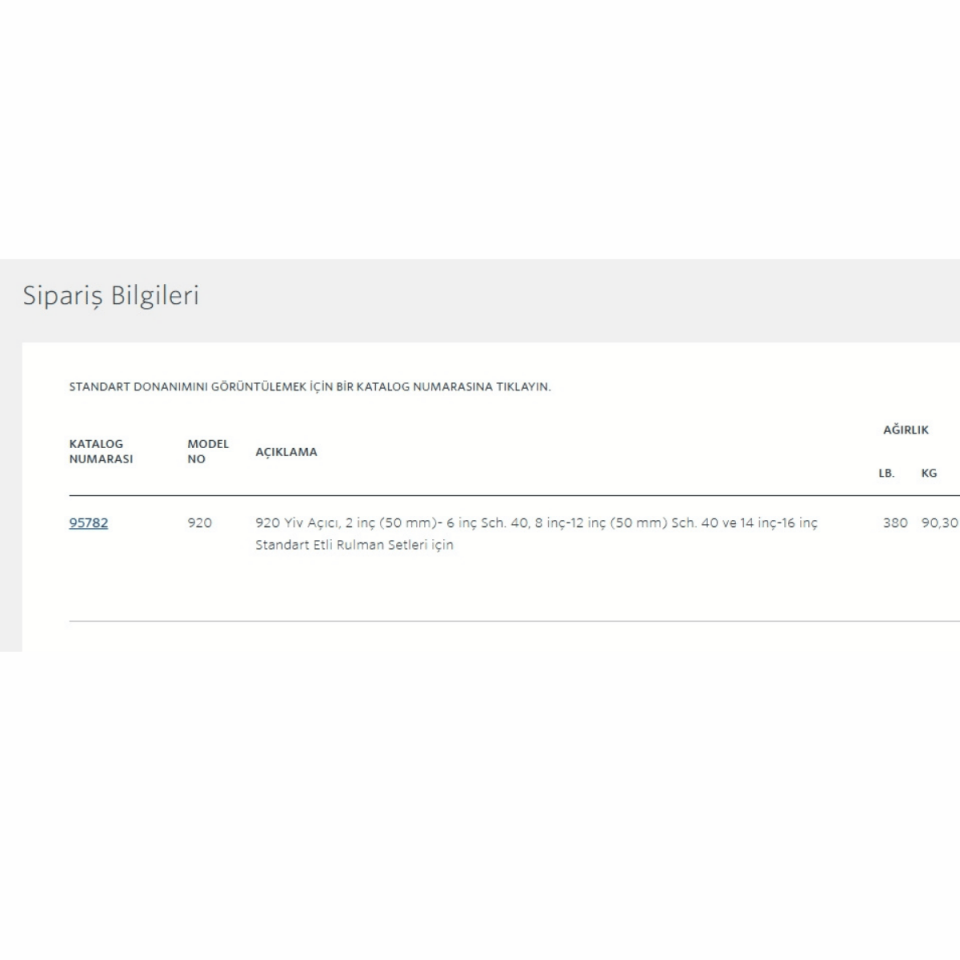
Task: Click the LB. weight subheader
Action: click(x=886, y=473)
